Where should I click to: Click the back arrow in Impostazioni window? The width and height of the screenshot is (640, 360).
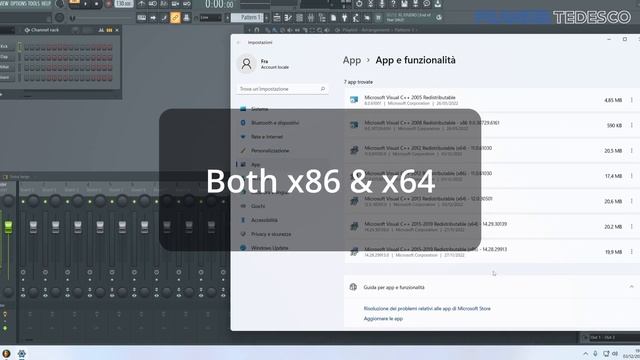tap(238, 42)
